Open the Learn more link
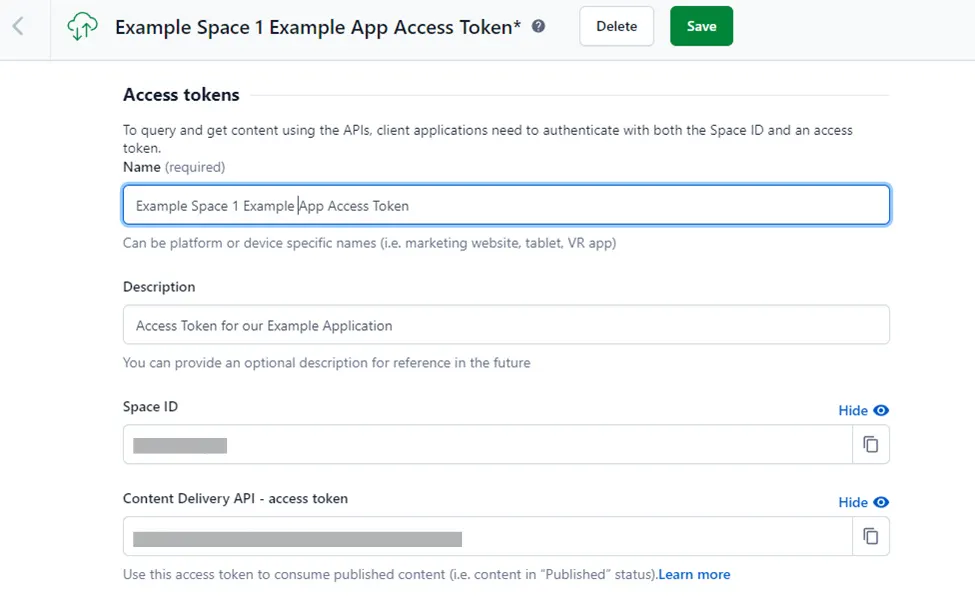 tap(694, 575)
